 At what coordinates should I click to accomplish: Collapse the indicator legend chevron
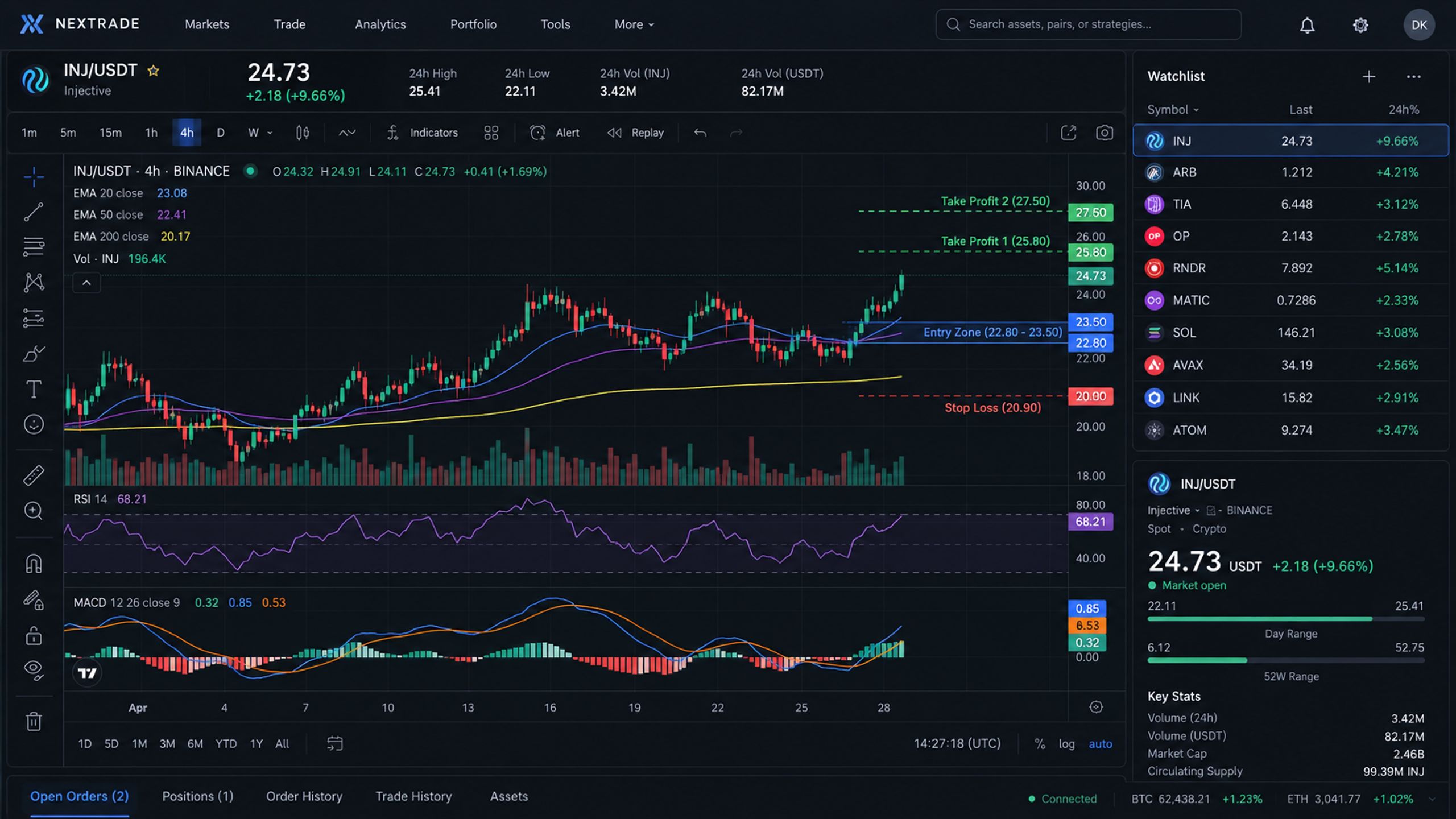point(86,283)
